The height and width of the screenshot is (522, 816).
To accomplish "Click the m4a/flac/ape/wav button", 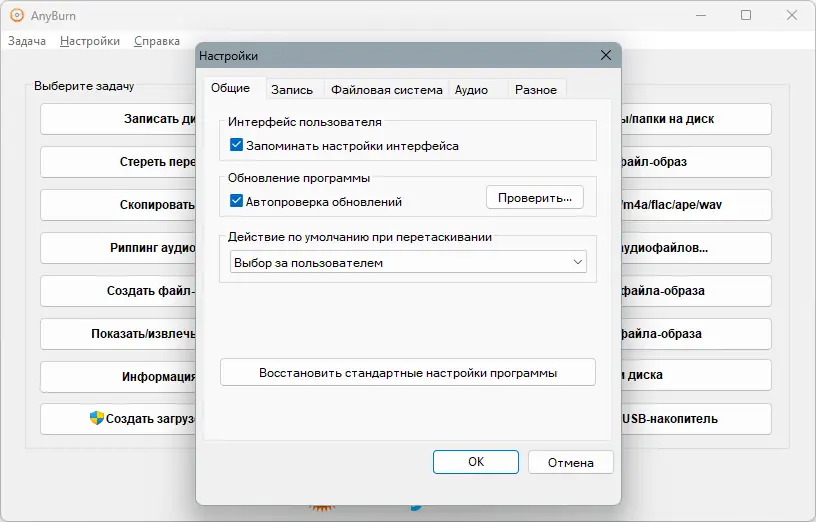I will [x=696, y=205].
